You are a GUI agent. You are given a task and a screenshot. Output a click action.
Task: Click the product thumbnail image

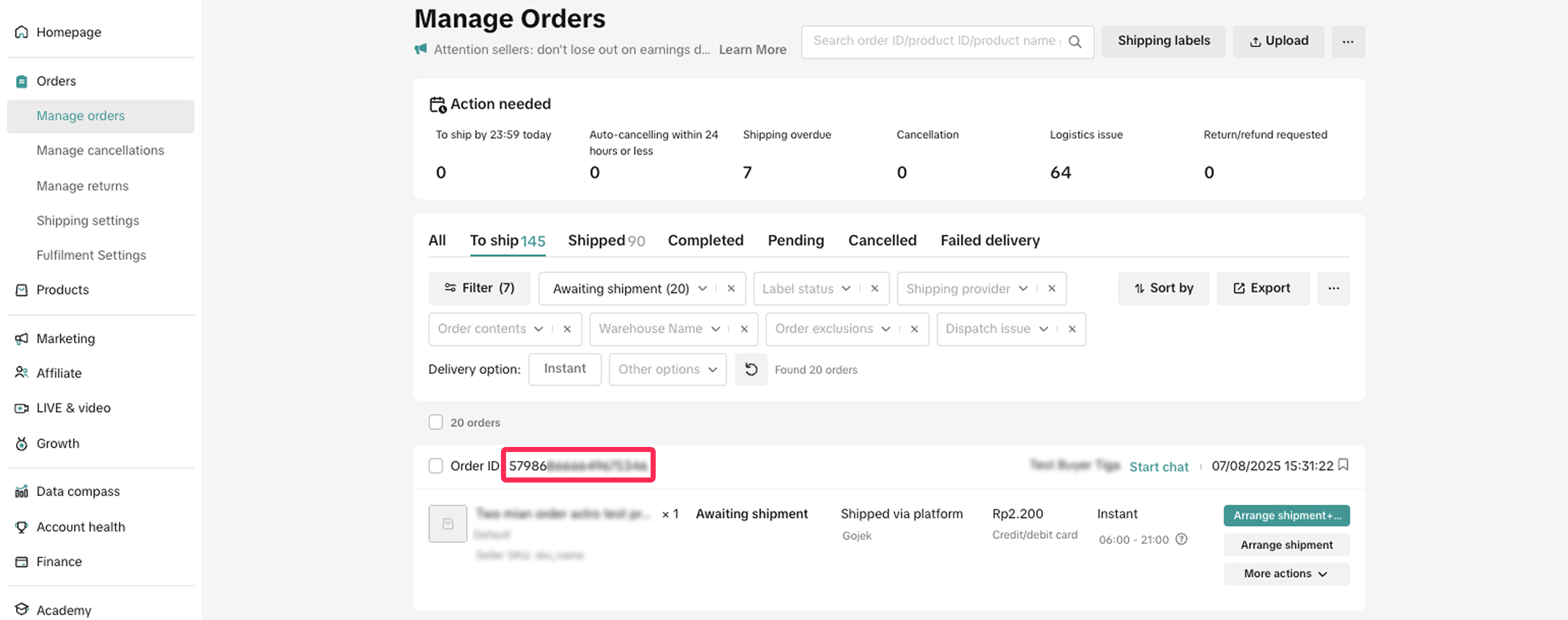click(x=447, y=523)
